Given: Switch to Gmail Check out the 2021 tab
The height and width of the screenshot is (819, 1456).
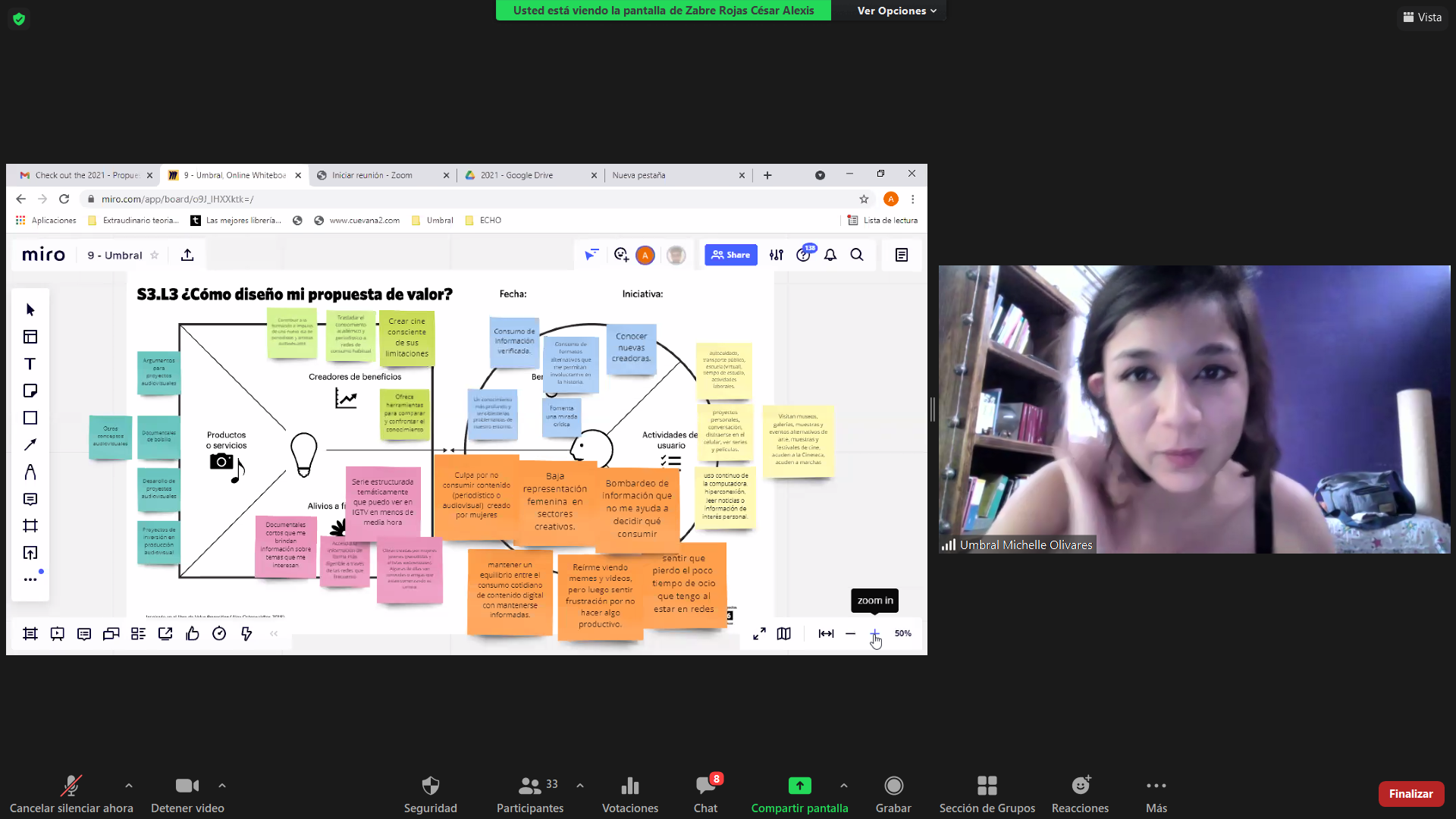Looking at the screenshot, I should coord(86,175).
